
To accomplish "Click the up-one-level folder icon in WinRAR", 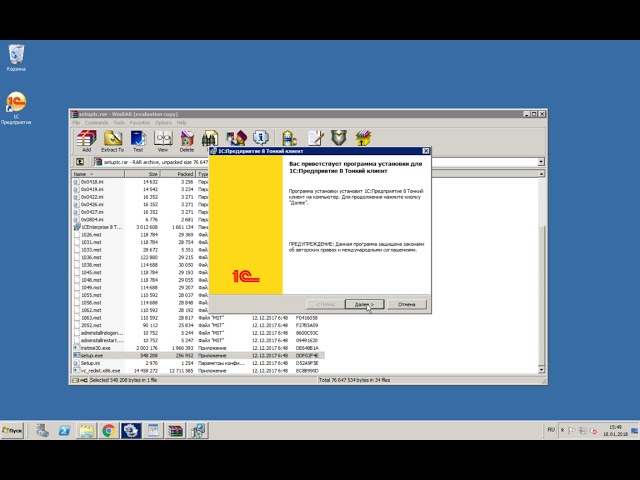I will (80, 162).
